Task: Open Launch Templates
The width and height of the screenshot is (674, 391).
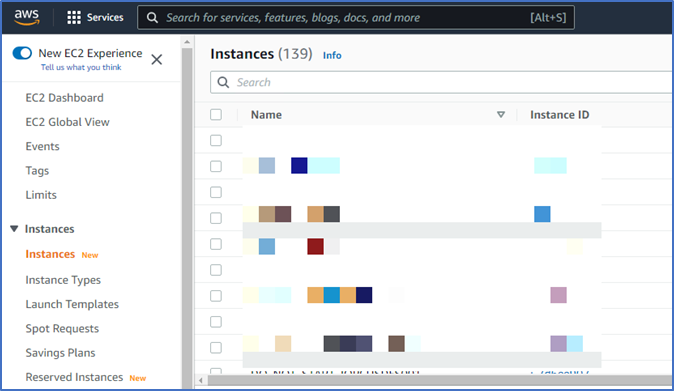Action: [x=72, y=304]
